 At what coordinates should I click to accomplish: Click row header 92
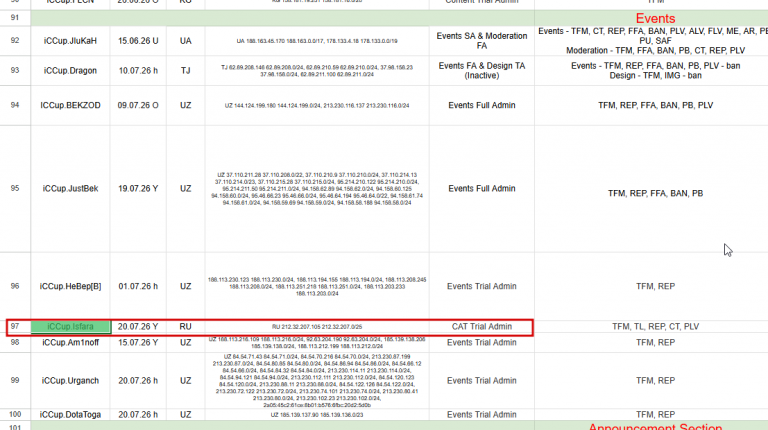click(x=15, y=41)
